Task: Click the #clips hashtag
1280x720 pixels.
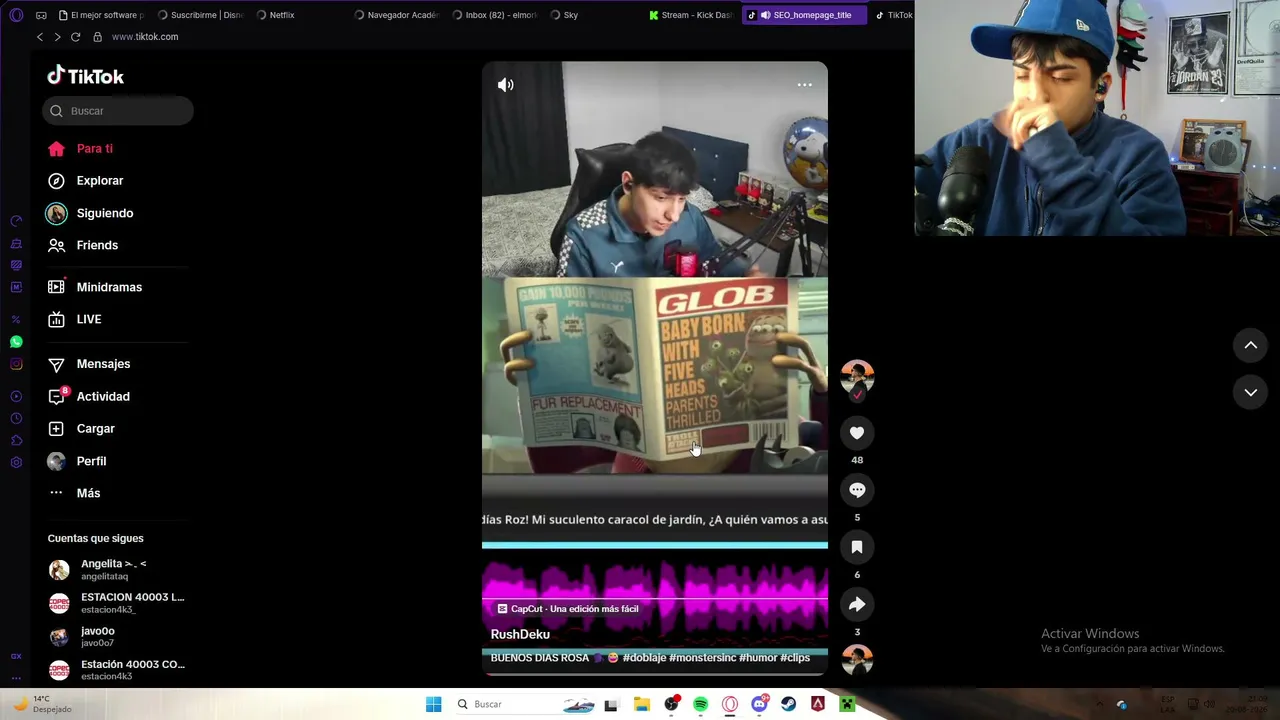Action: pos(796,658)
